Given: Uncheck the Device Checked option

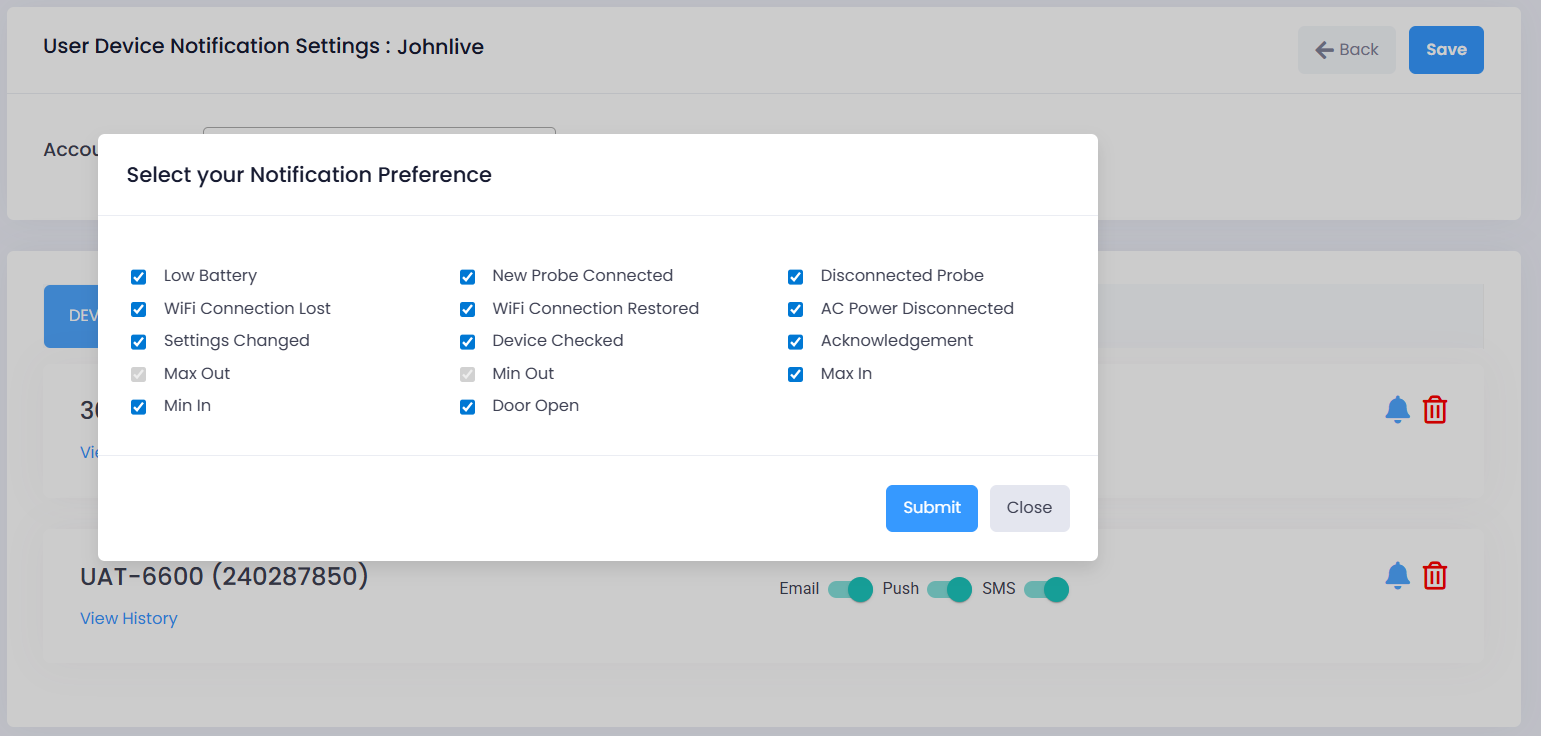Looking at the screenshot, I should 467,342.
